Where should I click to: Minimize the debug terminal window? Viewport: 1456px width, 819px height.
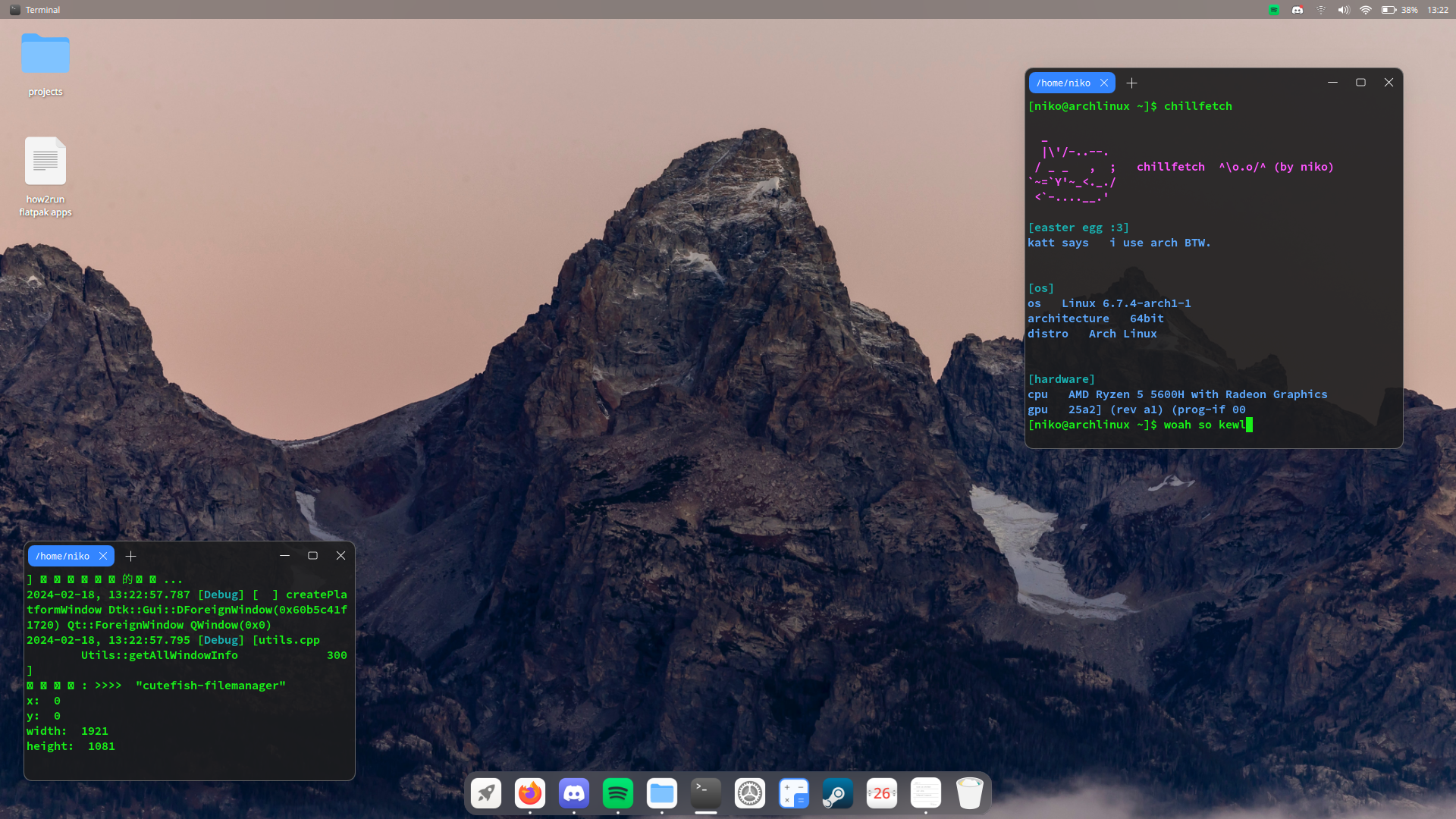284,555
